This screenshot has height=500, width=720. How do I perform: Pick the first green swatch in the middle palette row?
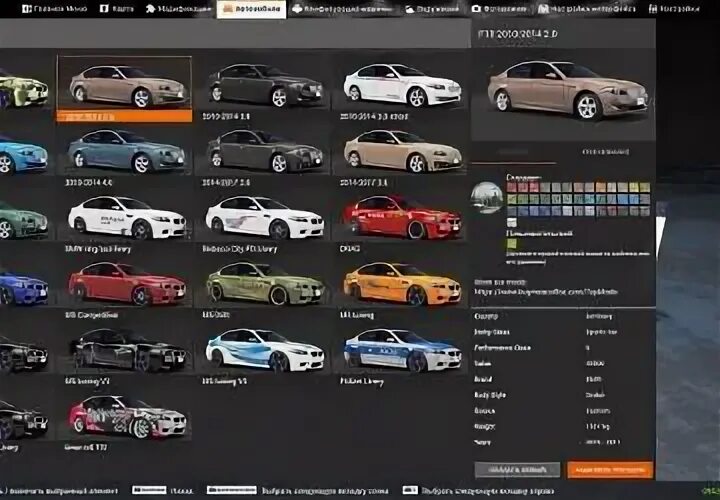click(x=512, y=199)
